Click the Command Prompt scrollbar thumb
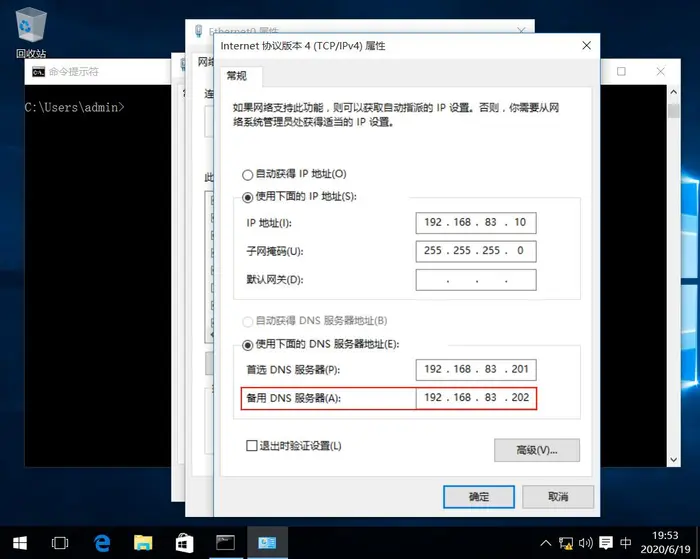Screen dimensions: 700x559 click(x=674, y=110)
